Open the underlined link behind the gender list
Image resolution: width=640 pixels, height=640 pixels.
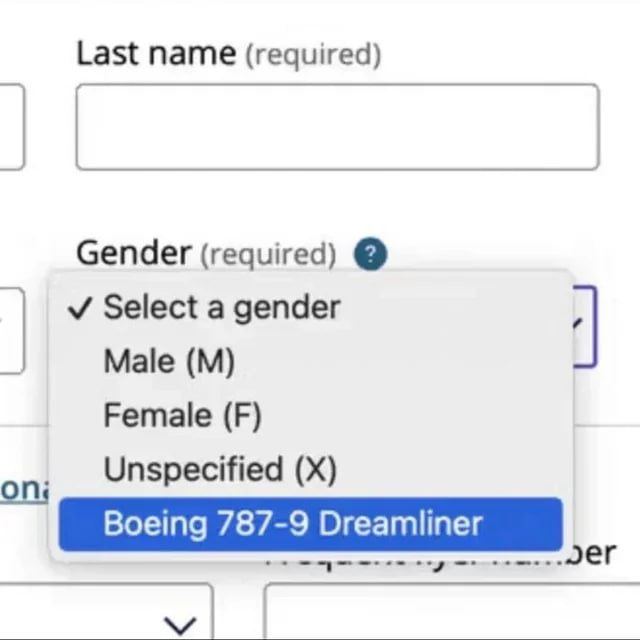pos(24,488)
